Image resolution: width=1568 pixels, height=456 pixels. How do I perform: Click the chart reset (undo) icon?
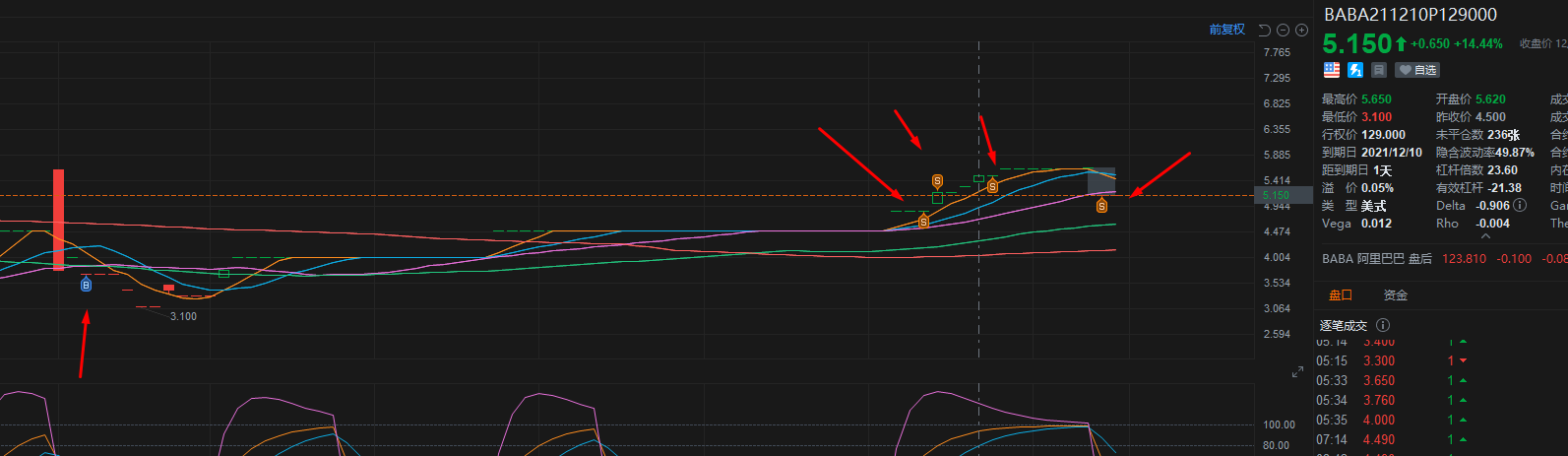[x=1264, y=30]
